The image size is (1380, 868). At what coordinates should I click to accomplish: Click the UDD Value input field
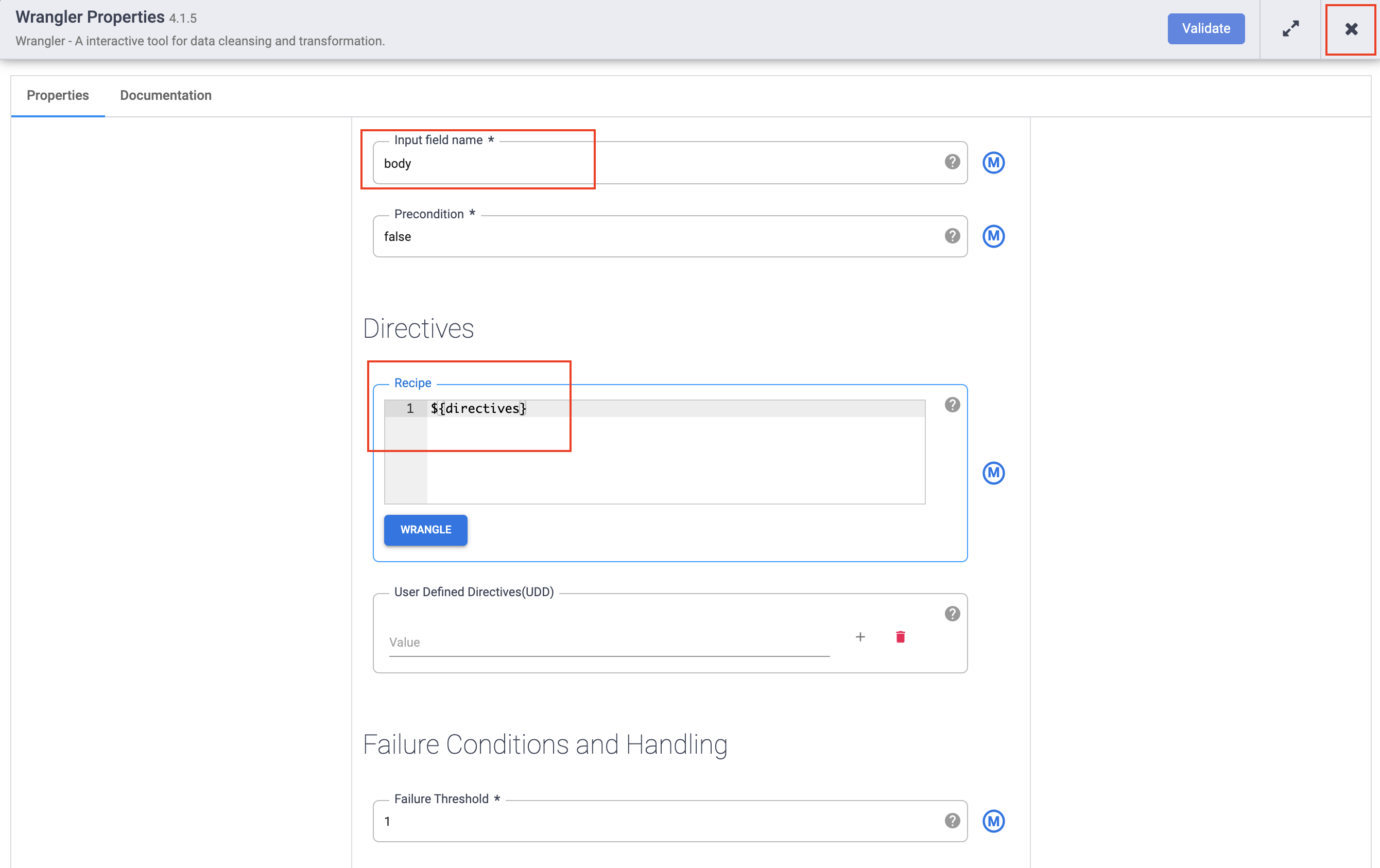pyautogui.click(x=609, y=643)
